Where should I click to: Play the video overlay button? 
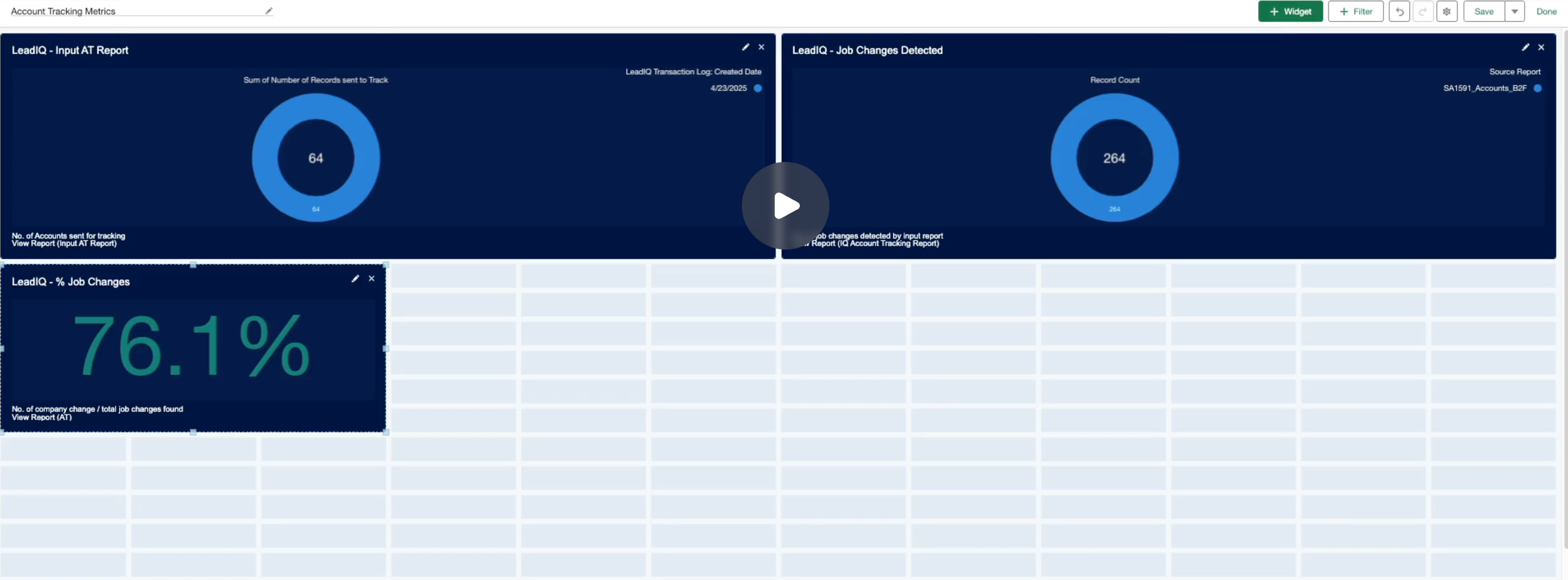pos(785,206)
